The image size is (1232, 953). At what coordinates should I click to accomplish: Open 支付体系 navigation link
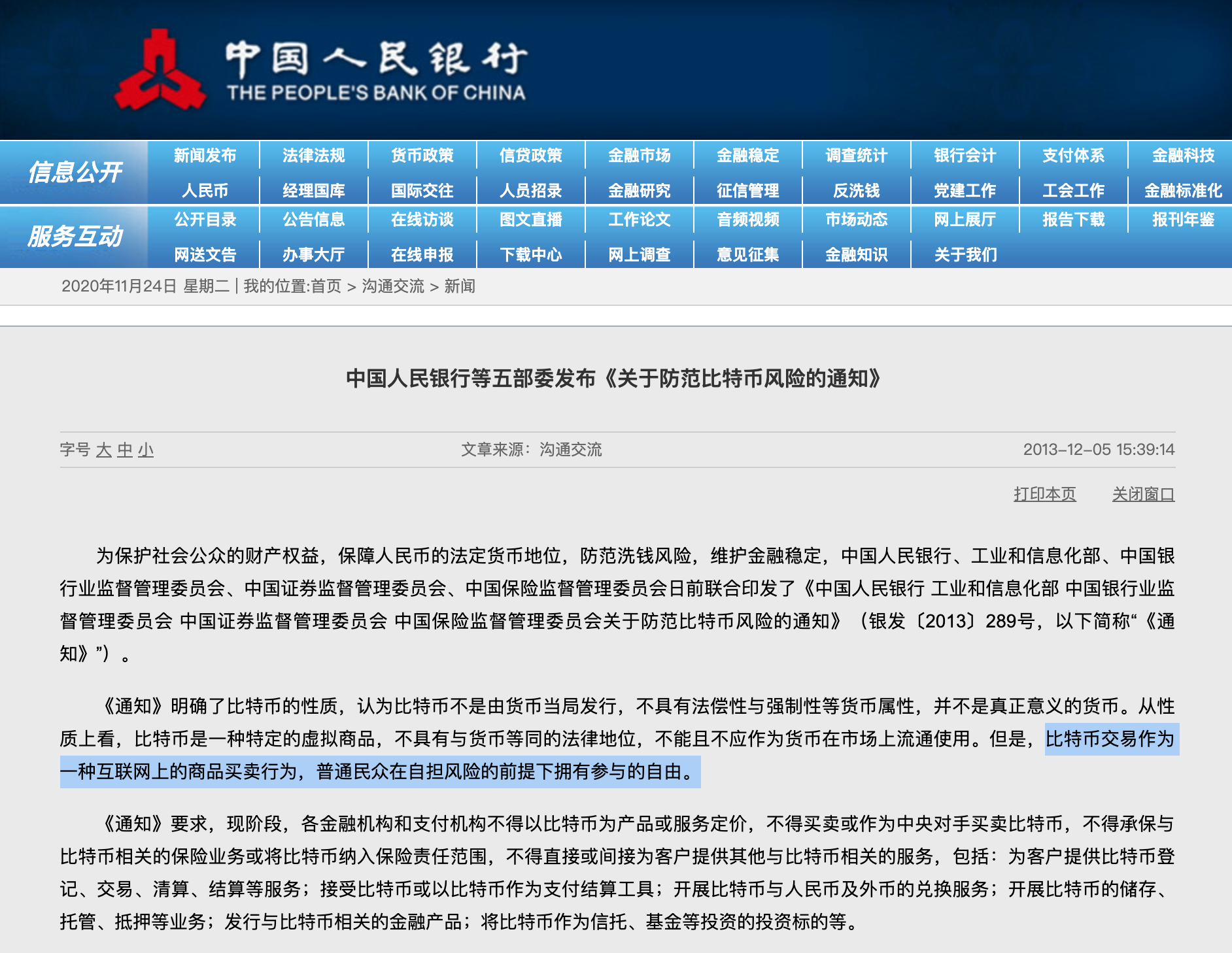(1073, 156)
